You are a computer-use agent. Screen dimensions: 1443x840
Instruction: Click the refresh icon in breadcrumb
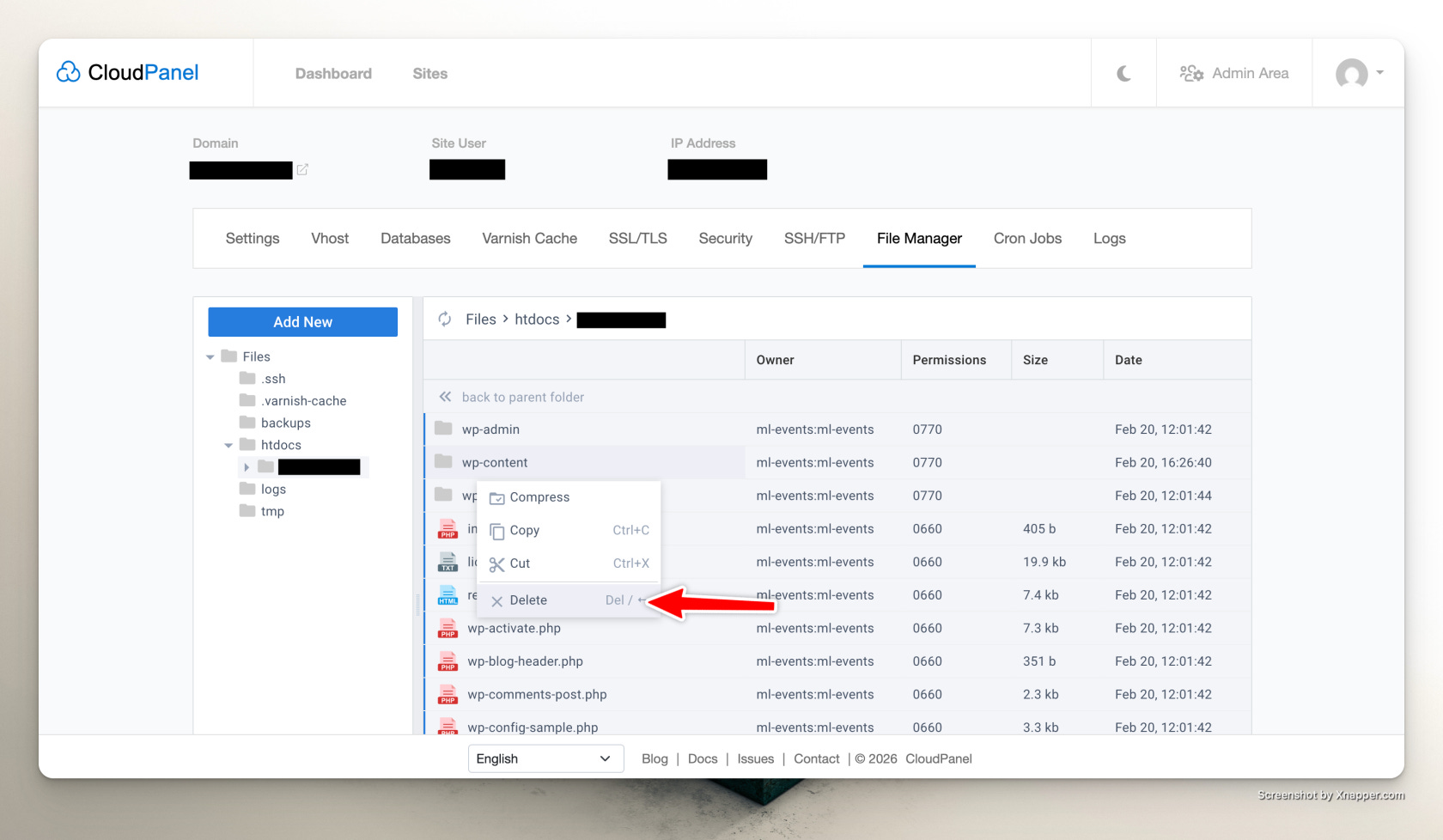click(x=445, y=320)
